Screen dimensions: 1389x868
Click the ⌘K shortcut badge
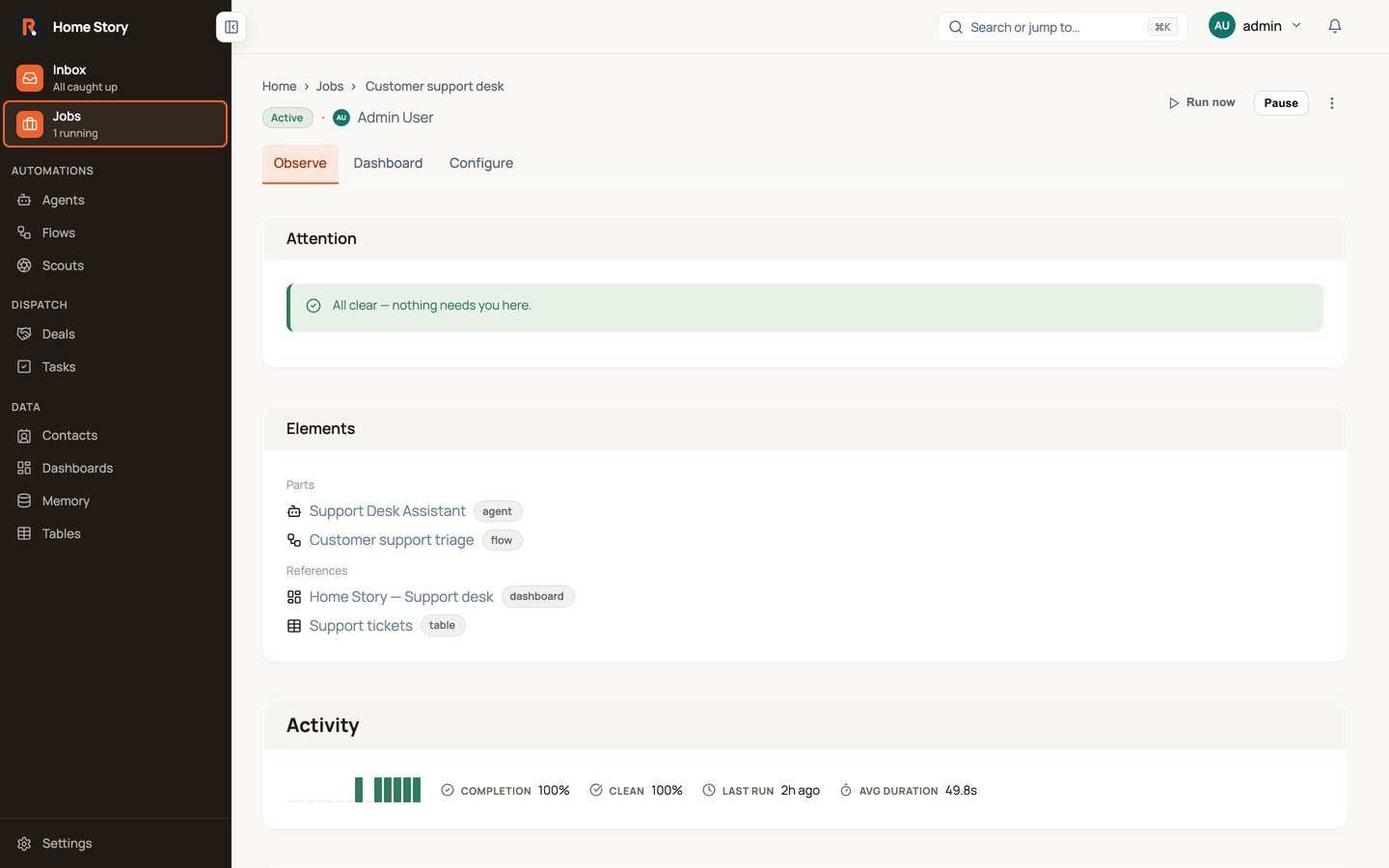tap(1162, 27)
